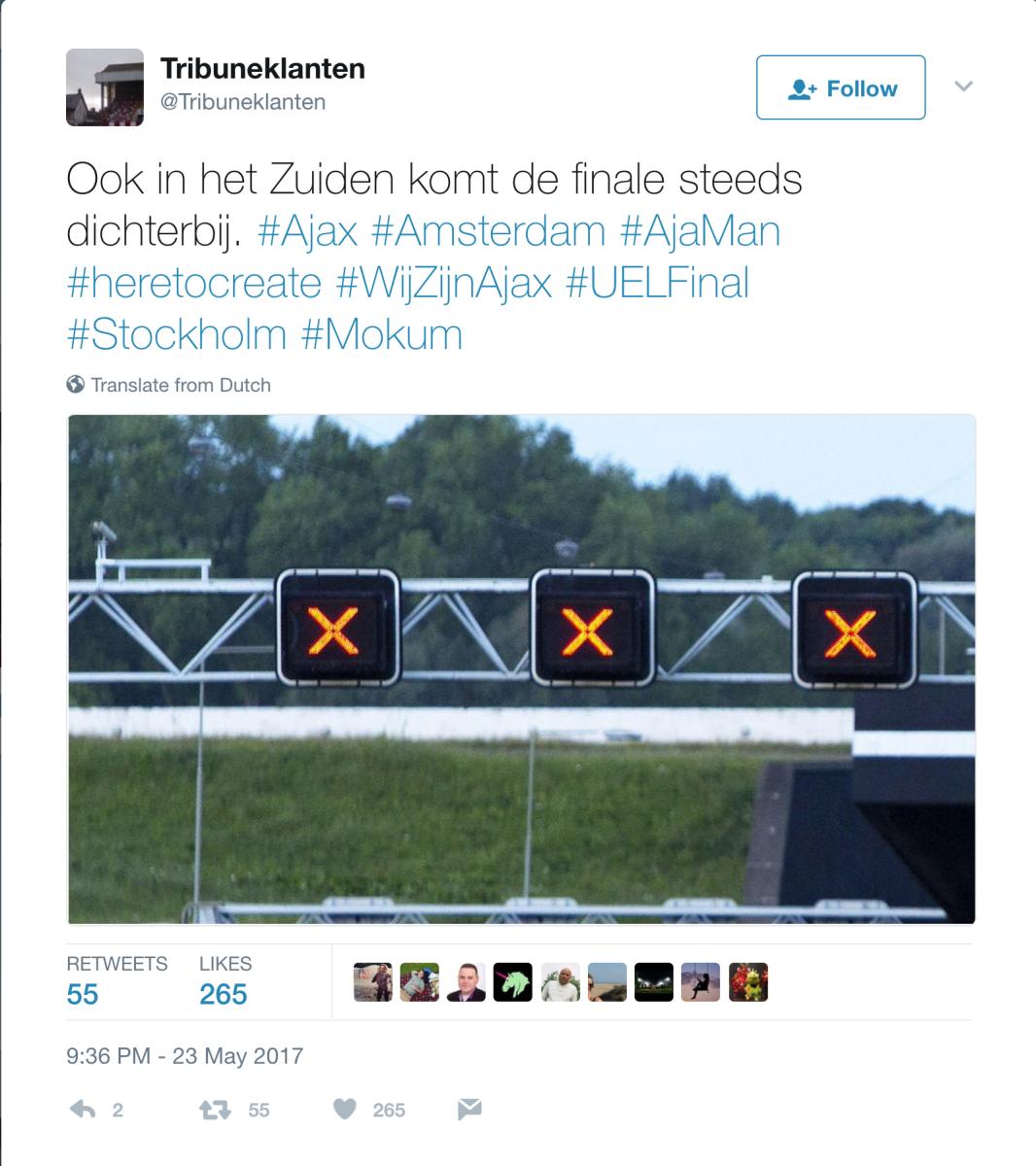Open the red flowers liker avatar
This screenshot has height=1166, width=1036.
click(748, 982)
